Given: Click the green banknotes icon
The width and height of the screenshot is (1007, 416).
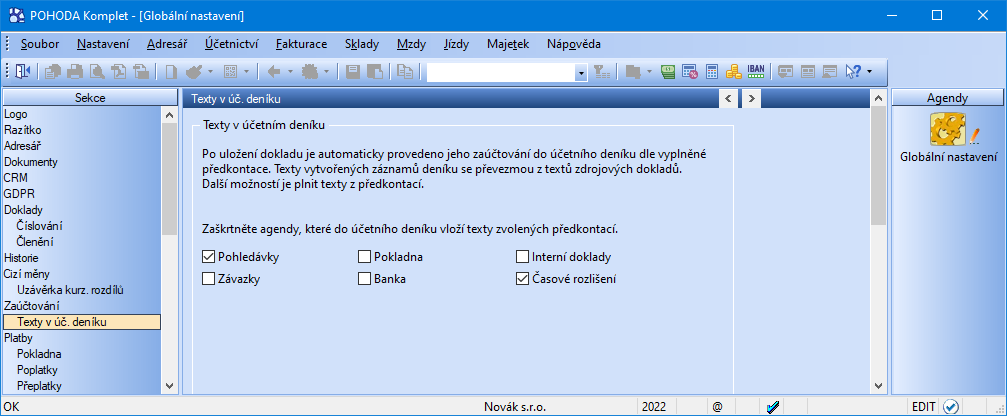Looking at the screenshot, I should pyautogui.click(x=668, y=72).
